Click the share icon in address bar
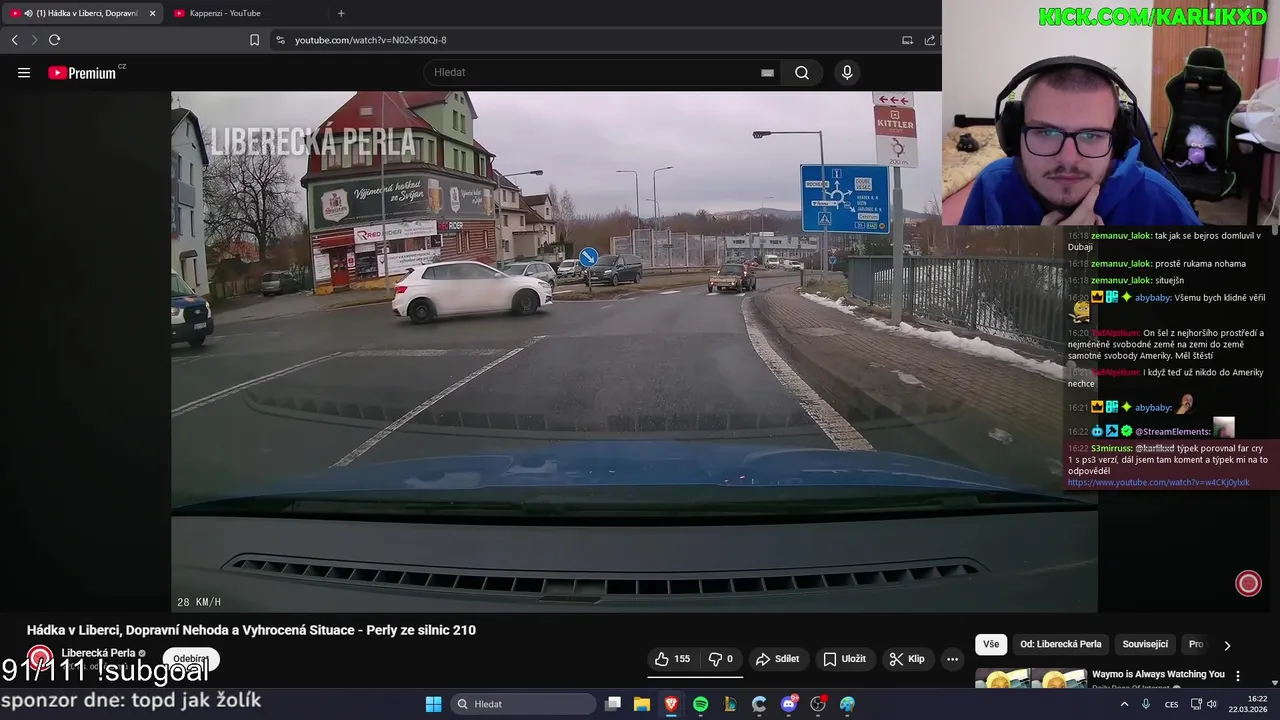1280x720 pixels. point(930,40)
